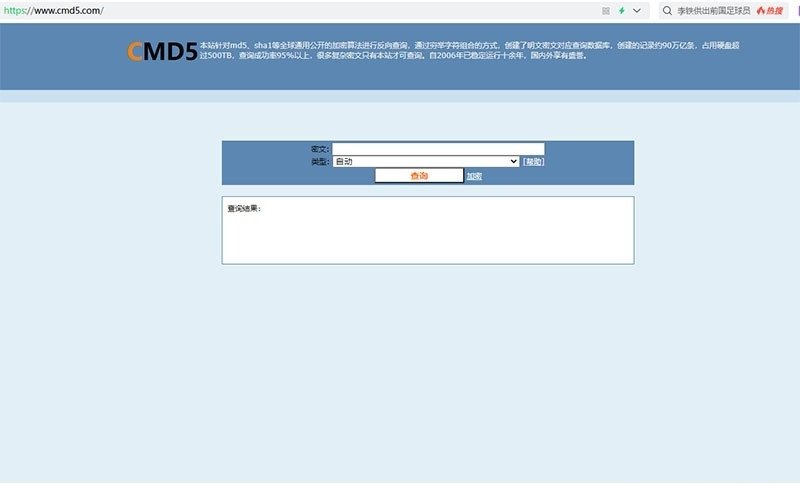800x484 pixels.
Task: Click the 类型 field label
Action: coord(320,162)
